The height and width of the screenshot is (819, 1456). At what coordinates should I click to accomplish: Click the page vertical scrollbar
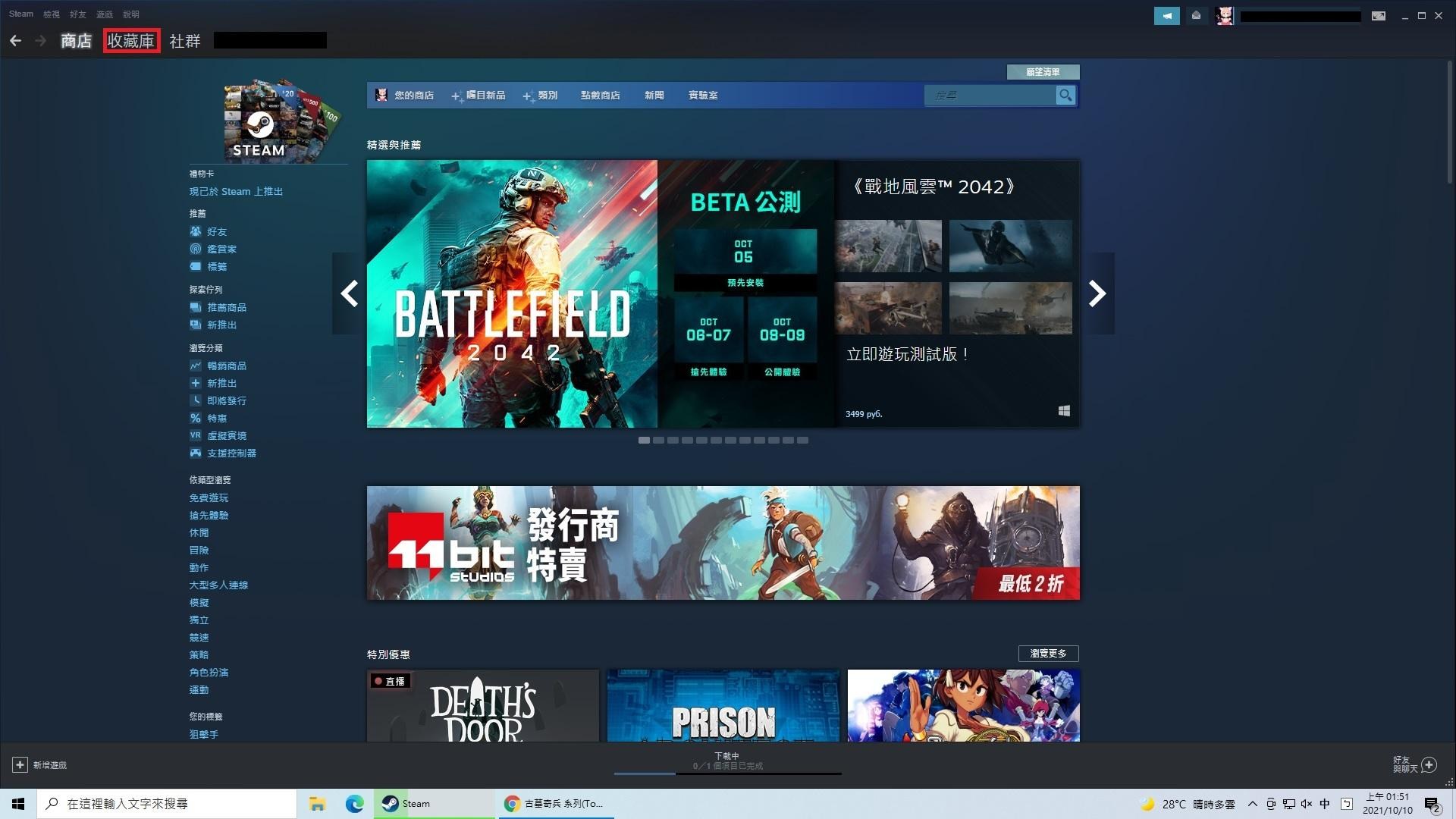1449,121
